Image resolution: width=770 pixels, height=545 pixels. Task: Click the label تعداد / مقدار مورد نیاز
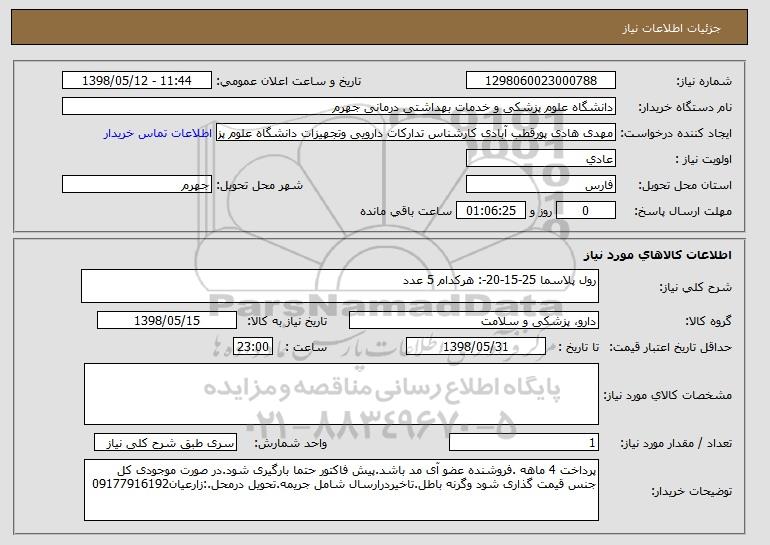pos(676,443)
